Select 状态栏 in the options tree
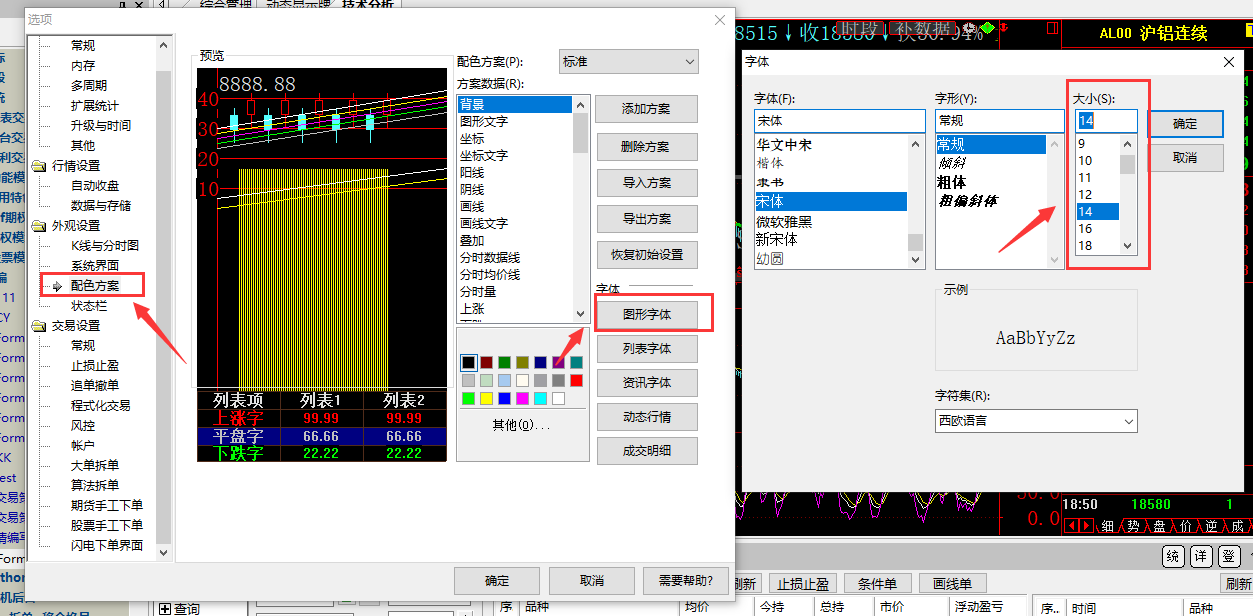Image resolution: width=1253 pixels, height=616 pixels. [x=88, y=306]
